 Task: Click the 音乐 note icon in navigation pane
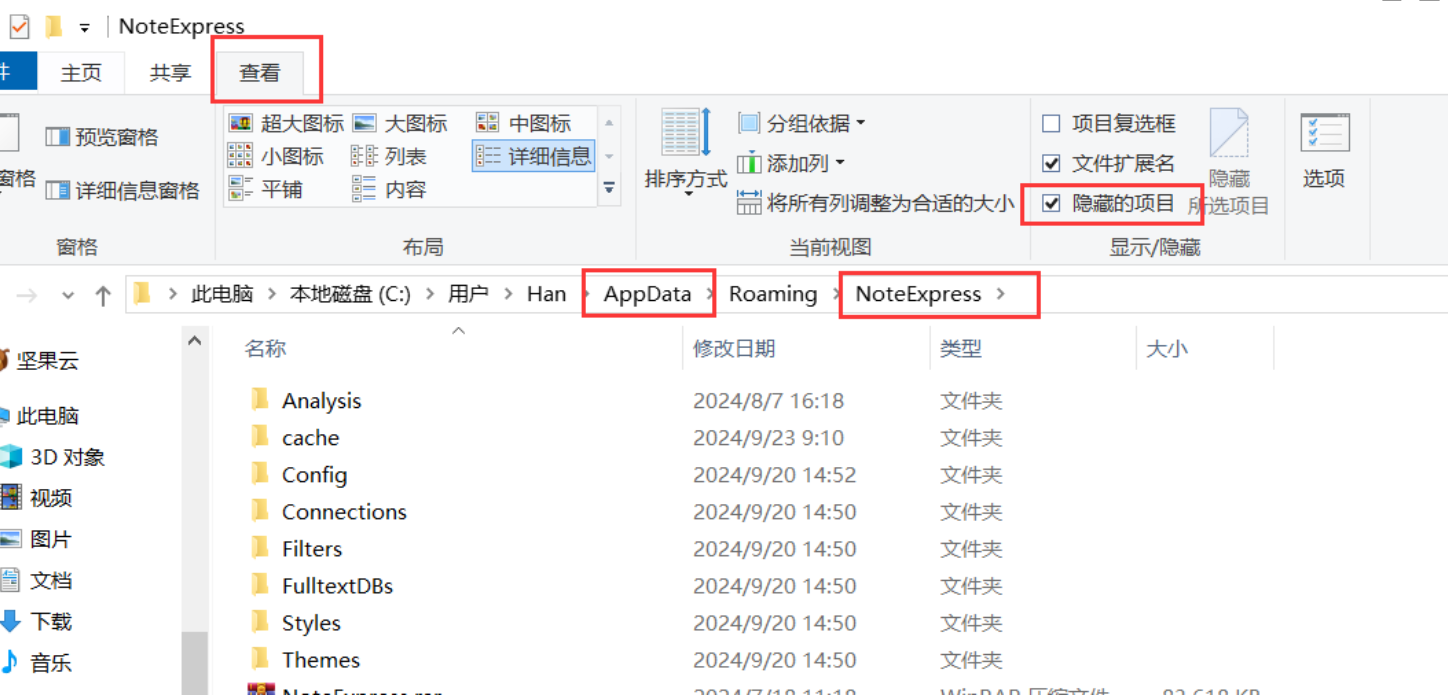coord(11,662)
